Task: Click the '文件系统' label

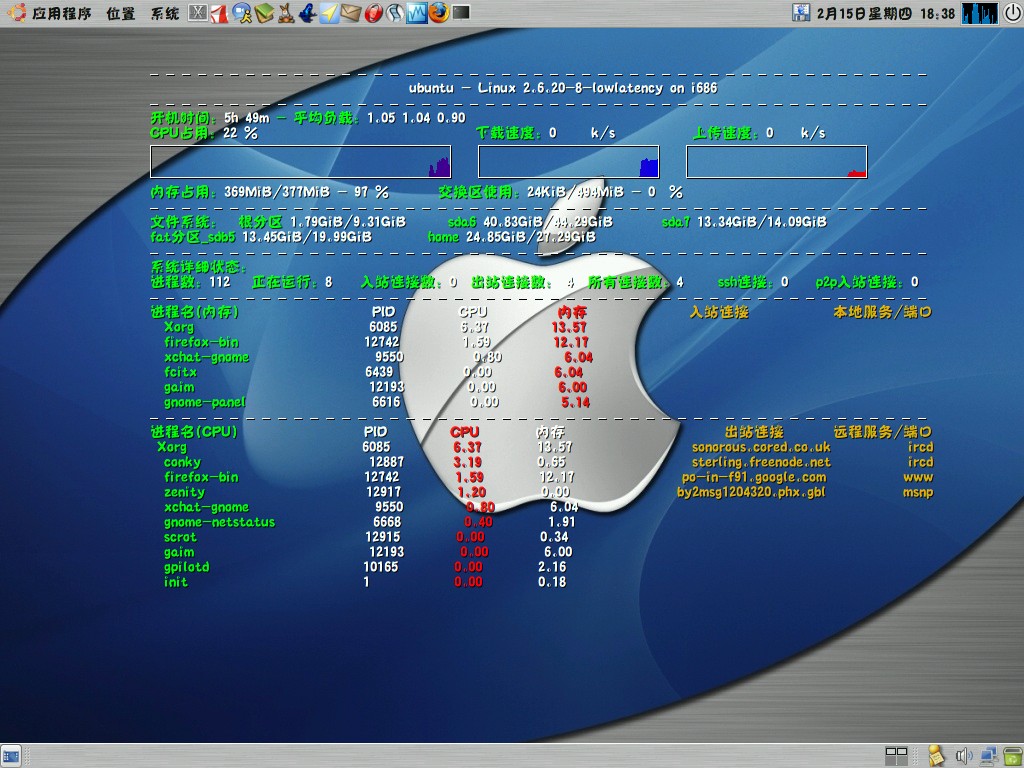Action: pos(184,221)
